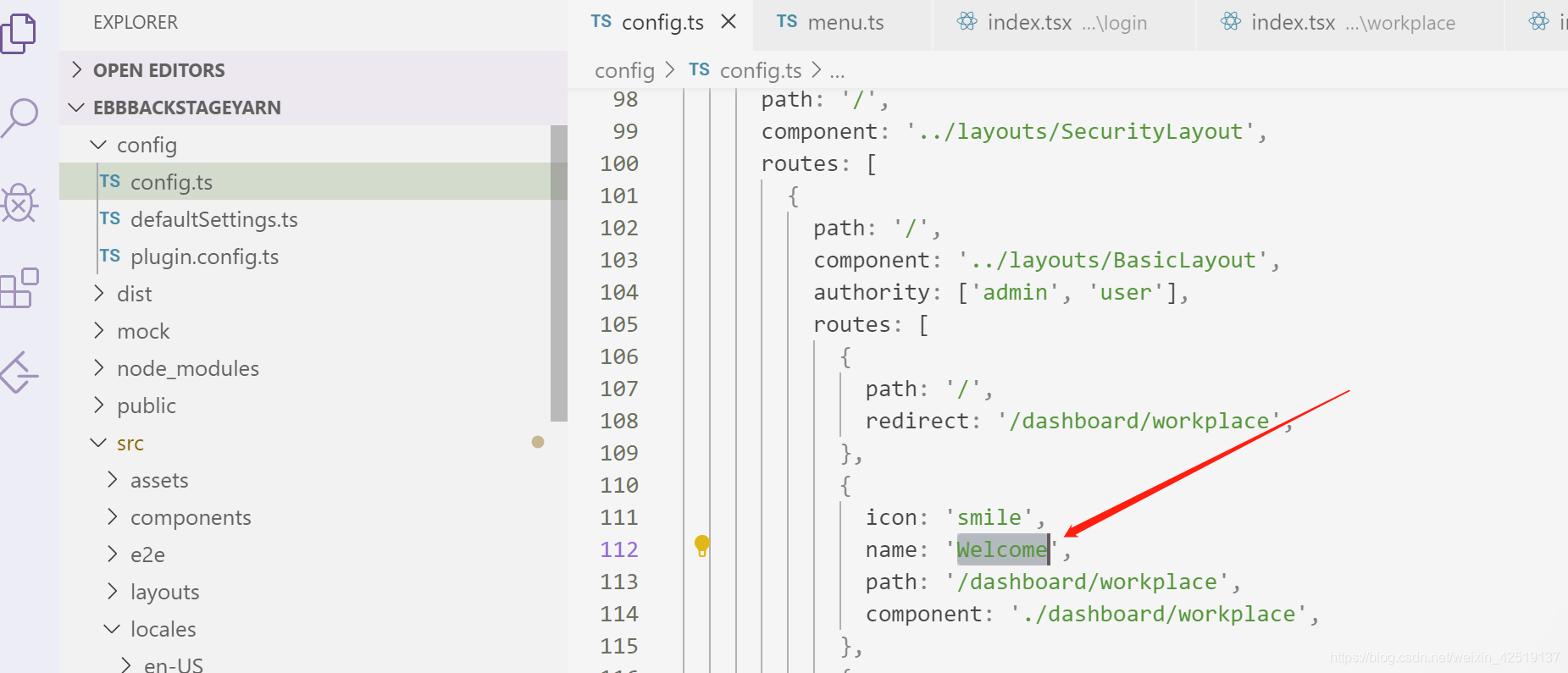Click the config.ts breadcrumb segment
Image resolution: width=1568 pixels, height=673 pixels.
pyautogui.click(x=760, y=70)
